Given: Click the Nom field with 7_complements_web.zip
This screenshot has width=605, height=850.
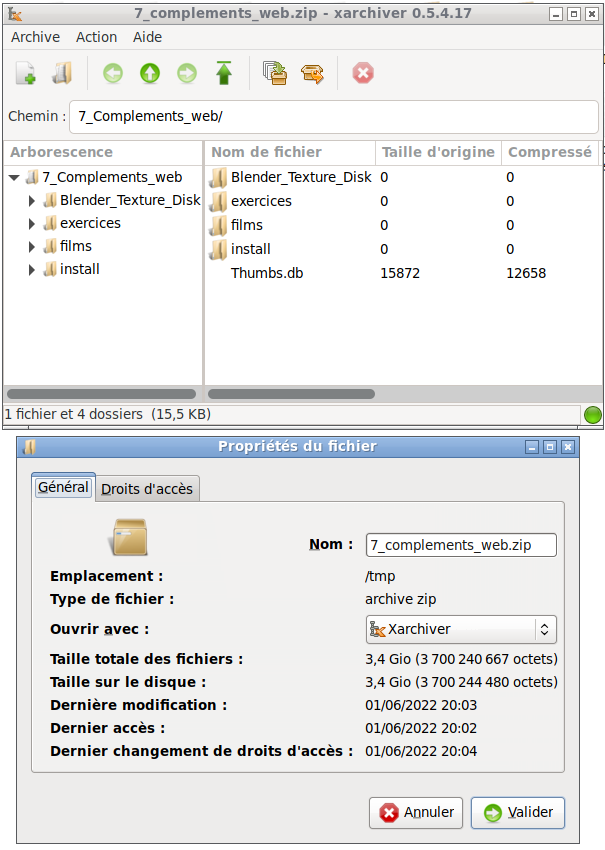Looking at the screenshot, I should (x=461, y=545).
